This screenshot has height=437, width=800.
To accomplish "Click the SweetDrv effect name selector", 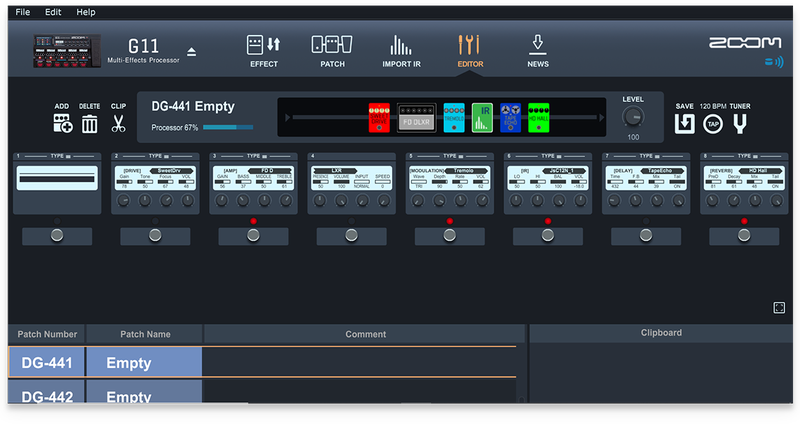I will point(170,170).
